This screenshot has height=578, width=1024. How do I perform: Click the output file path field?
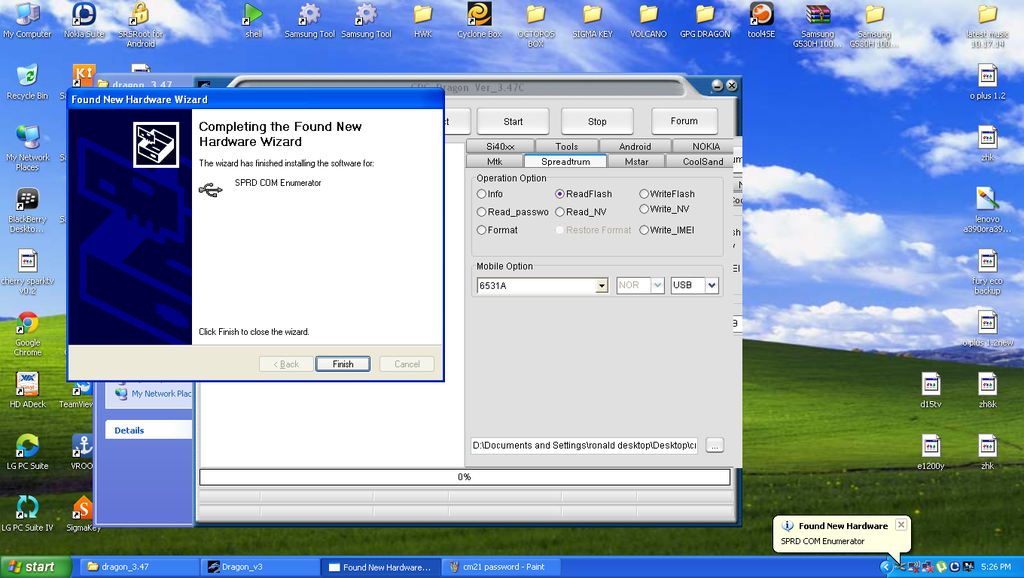(583, 446)
